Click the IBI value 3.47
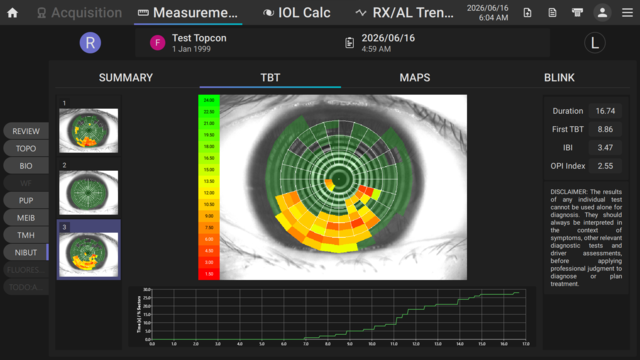Screen dimensions: 640x360 (605, 148)
